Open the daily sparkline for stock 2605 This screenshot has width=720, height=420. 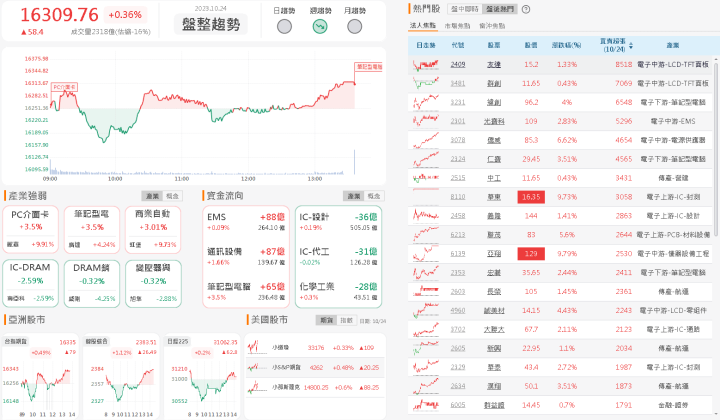click(425, 348)
